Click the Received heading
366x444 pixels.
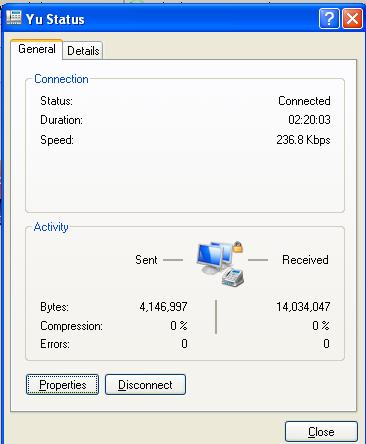point(305,260)
